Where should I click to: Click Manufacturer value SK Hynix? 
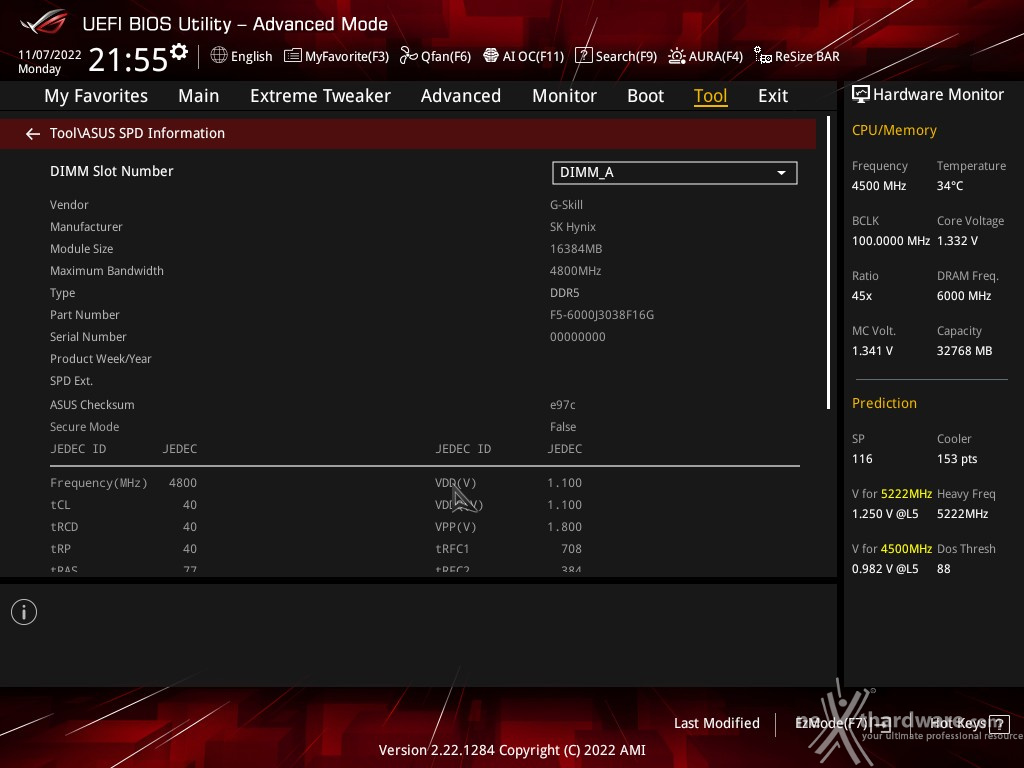click(573, 227)
